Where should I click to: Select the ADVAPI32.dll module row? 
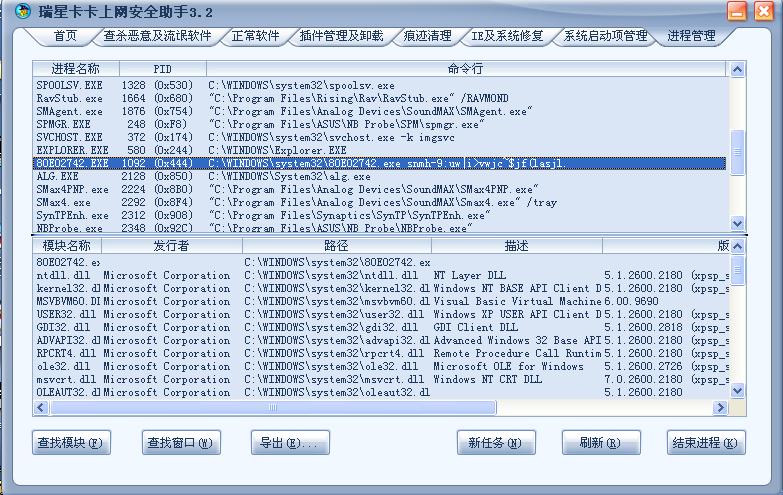tap(382, 340)
